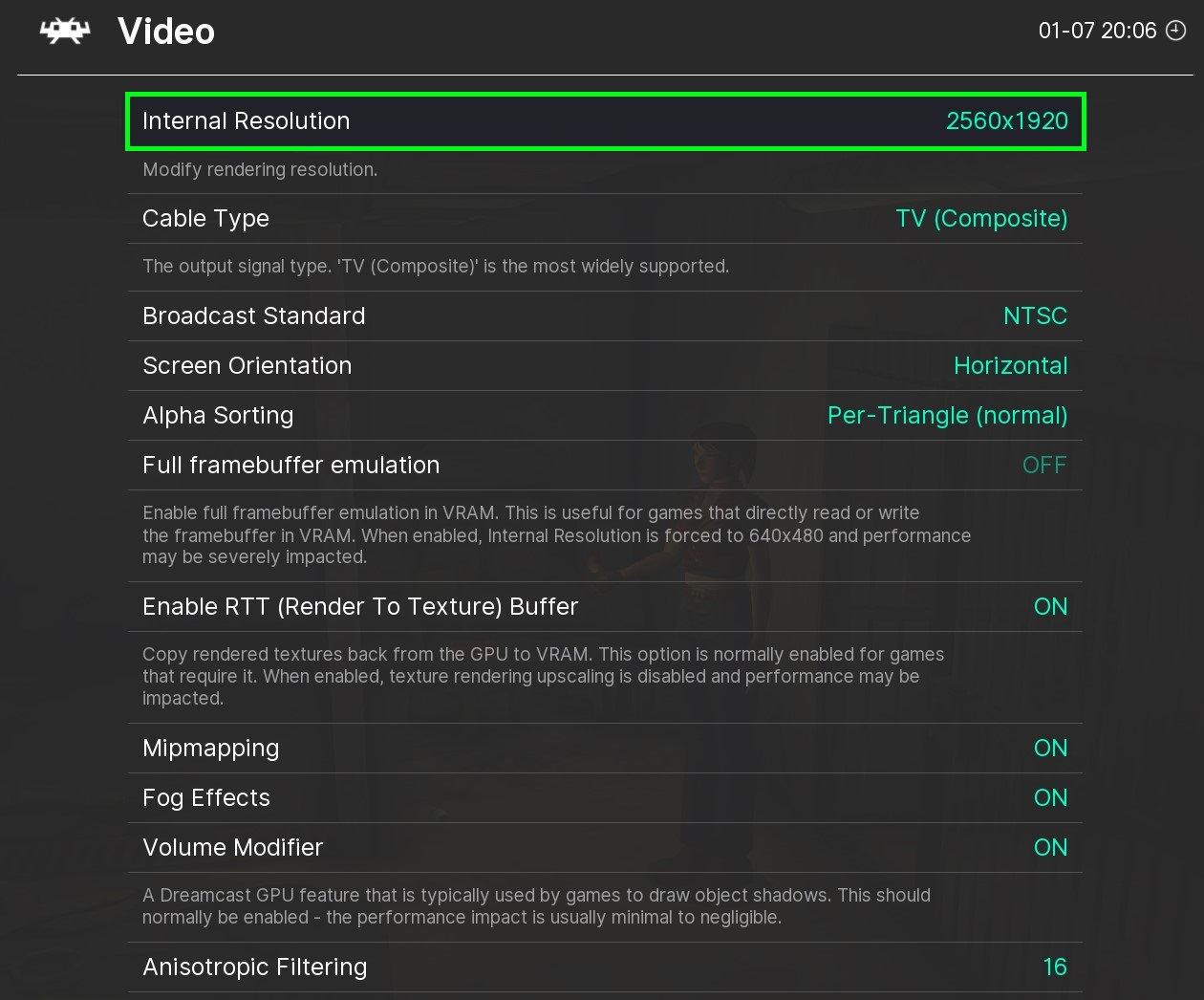Open the 2560x1920 resolution value list
1204x1000 pixels.
coord(1006,121)
